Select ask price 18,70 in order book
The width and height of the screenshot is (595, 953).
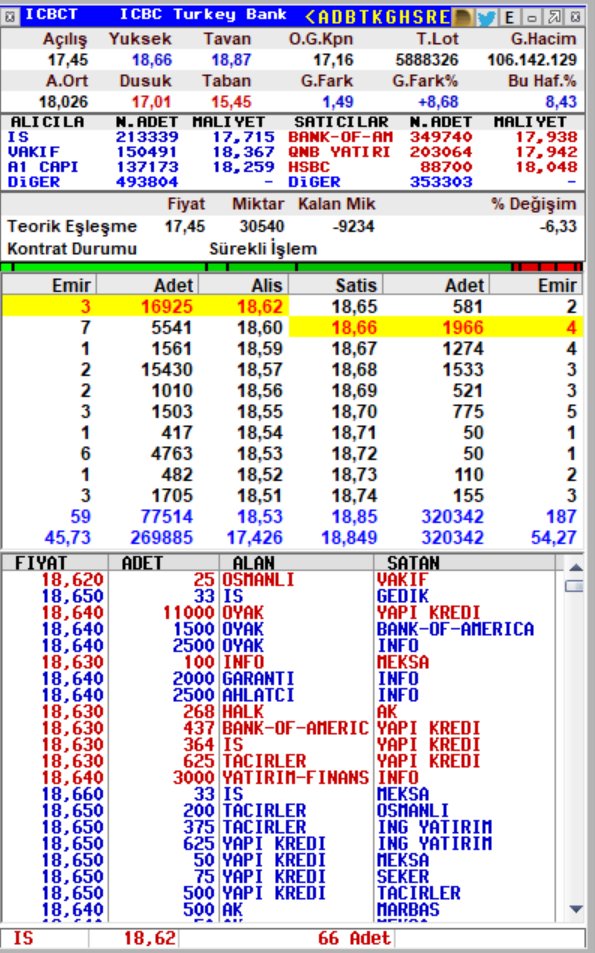(354, 411)
